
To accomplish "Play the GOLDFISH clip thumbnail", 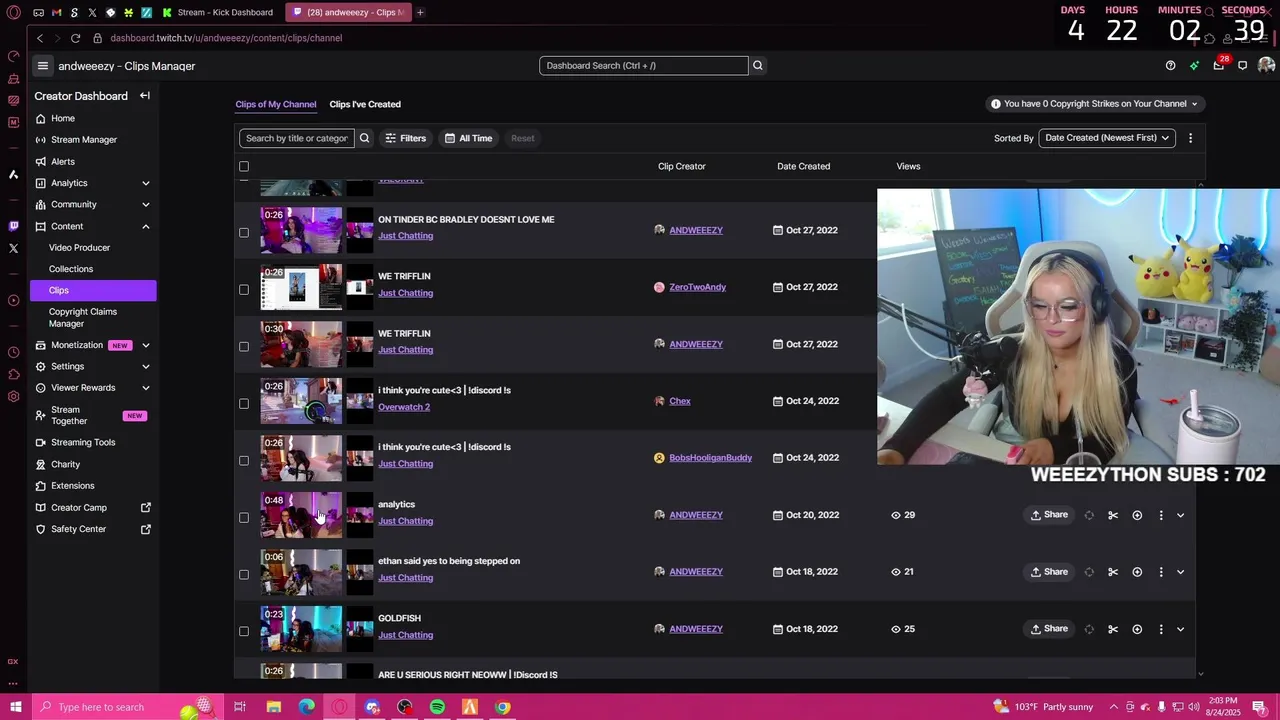I will pyautogui.click(x=301, y=629).
